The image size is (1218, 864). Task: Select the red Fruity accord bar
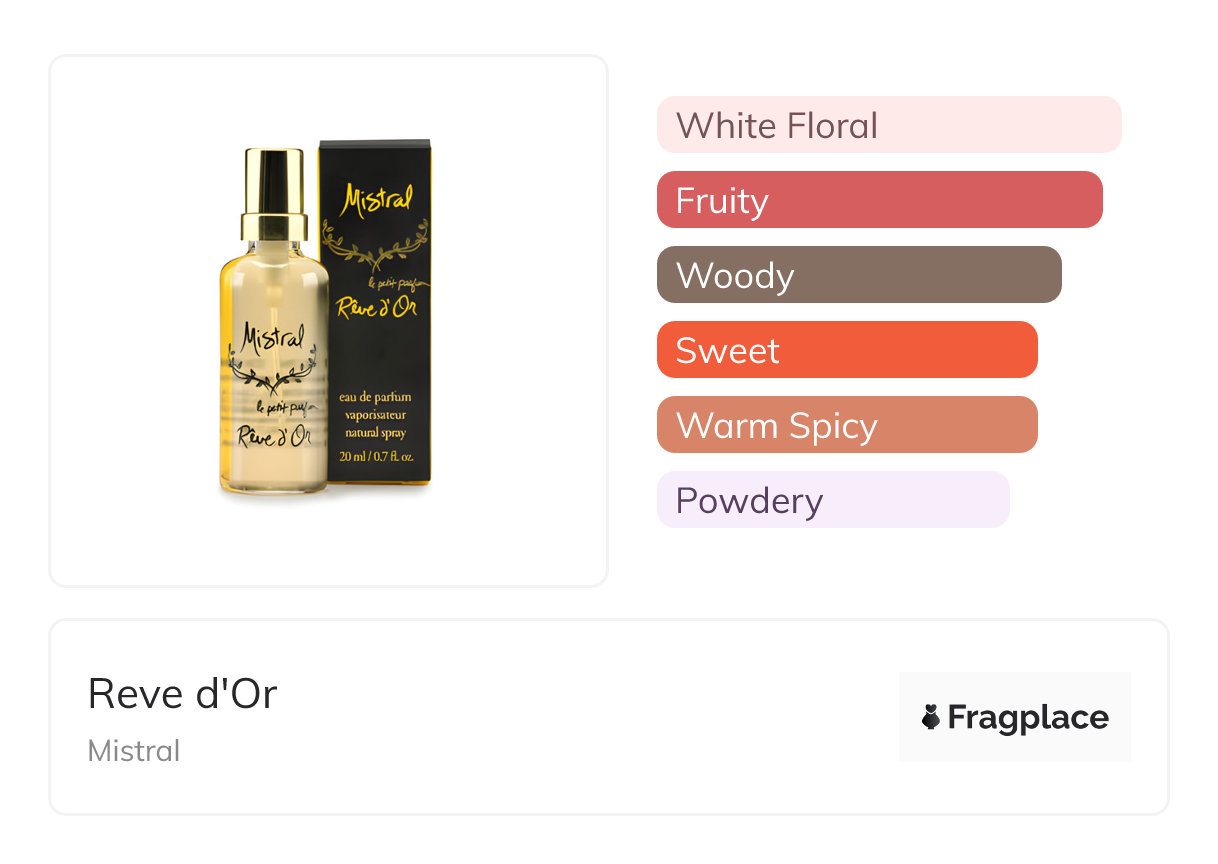click(x=879, y=200)
